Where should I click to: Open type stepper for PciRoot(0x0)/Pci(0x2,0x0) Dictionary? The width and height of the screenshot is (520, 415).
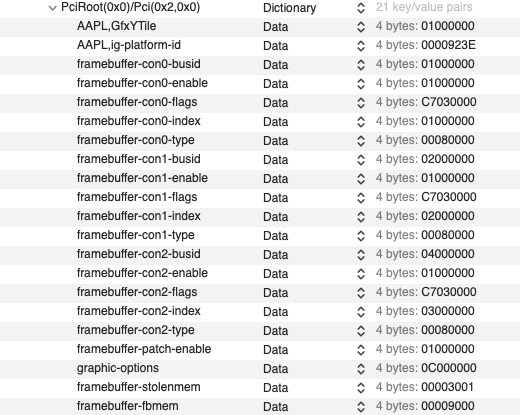pyautogui.click(x=361, y=8)
